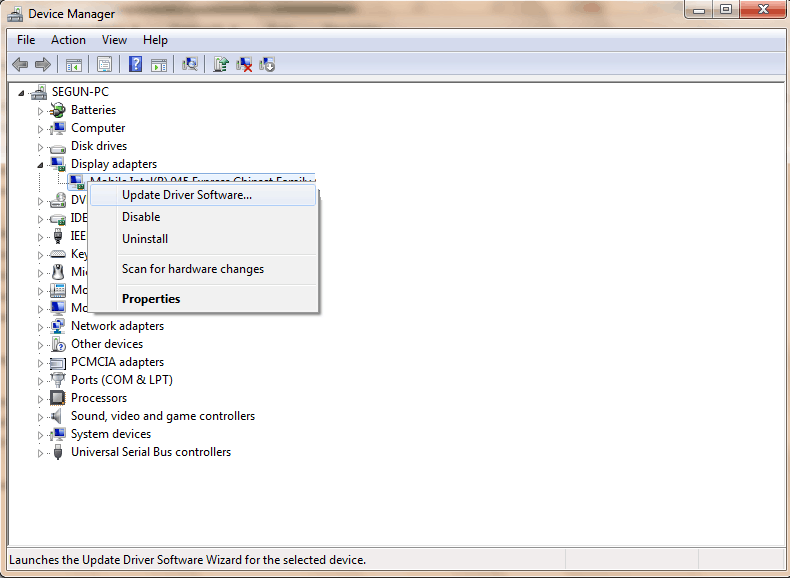Click the Device Manager title bar icon

pyautogui.click(x=15, y=14)
